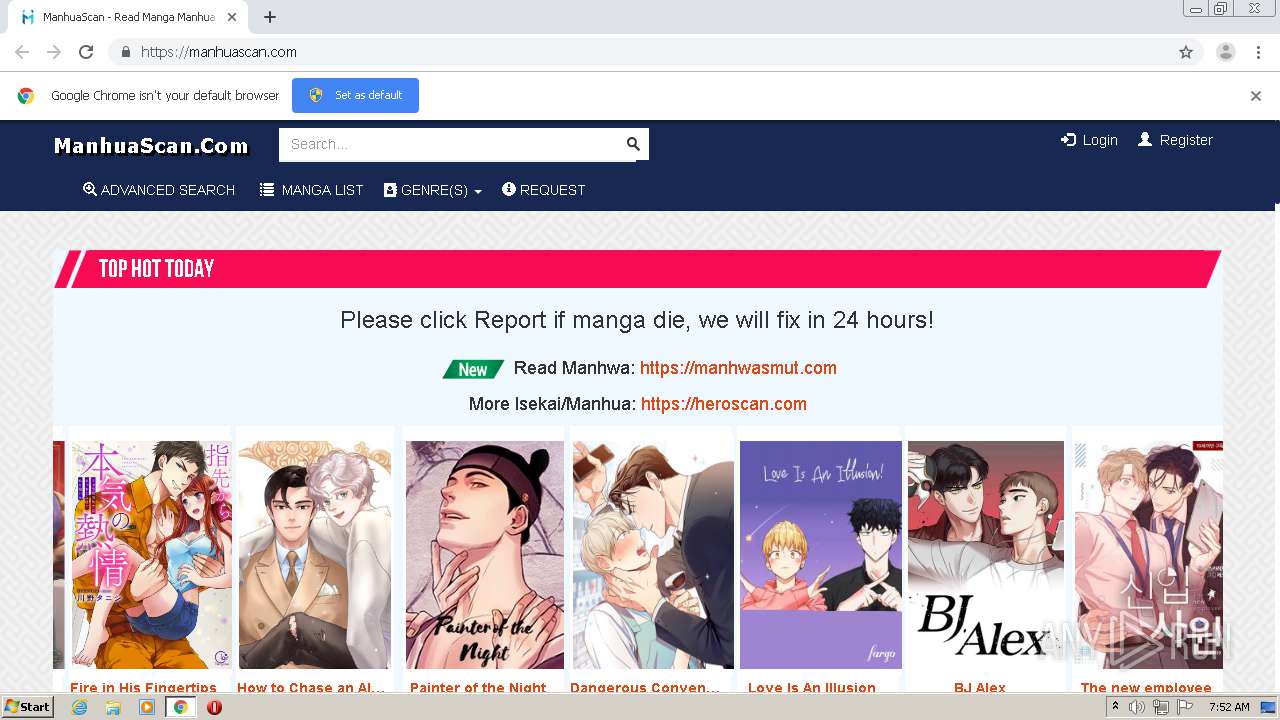Reload the page with refresh icon
This screenshot has width=1280, height=720.
(x=86, y=52)
